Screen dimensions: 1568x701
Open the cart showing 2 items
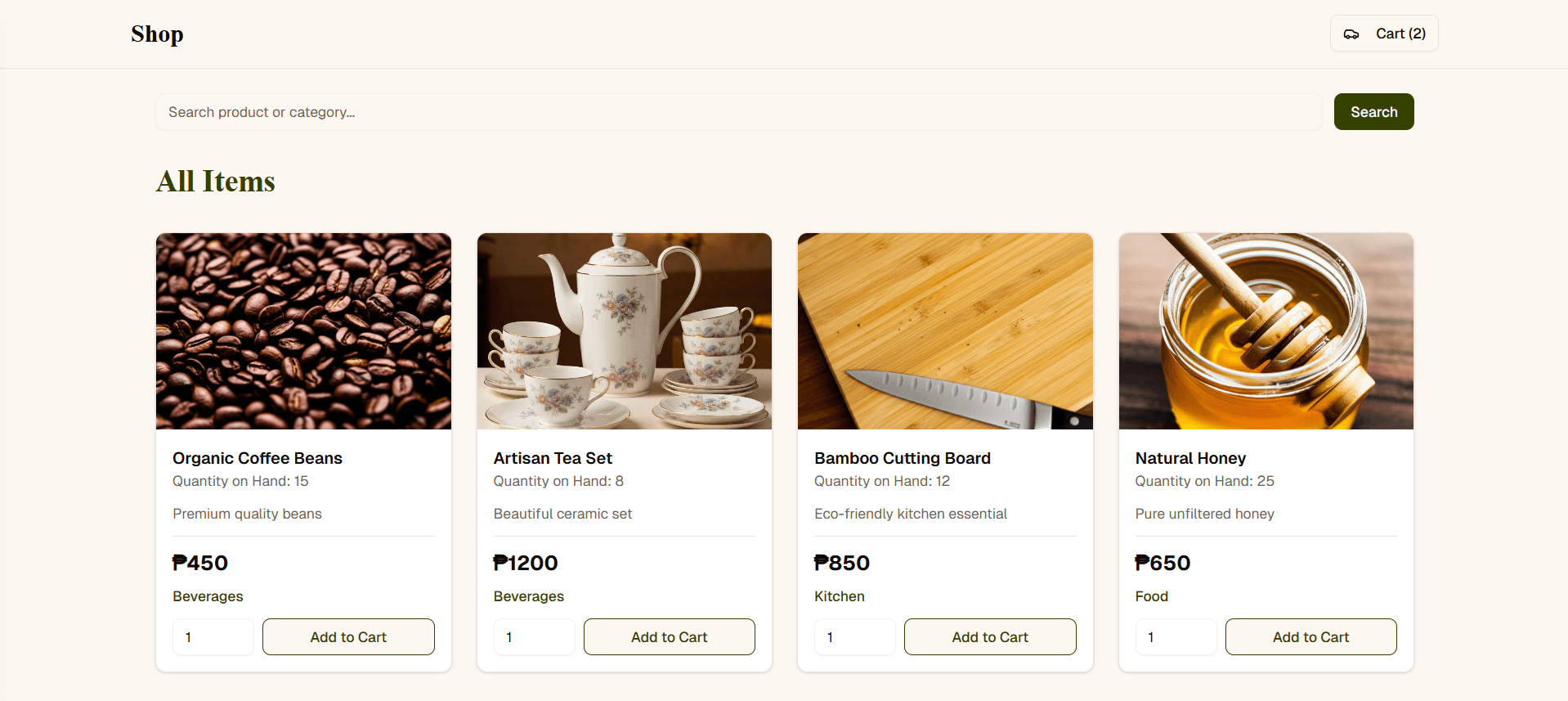[x=1383, y=34]
